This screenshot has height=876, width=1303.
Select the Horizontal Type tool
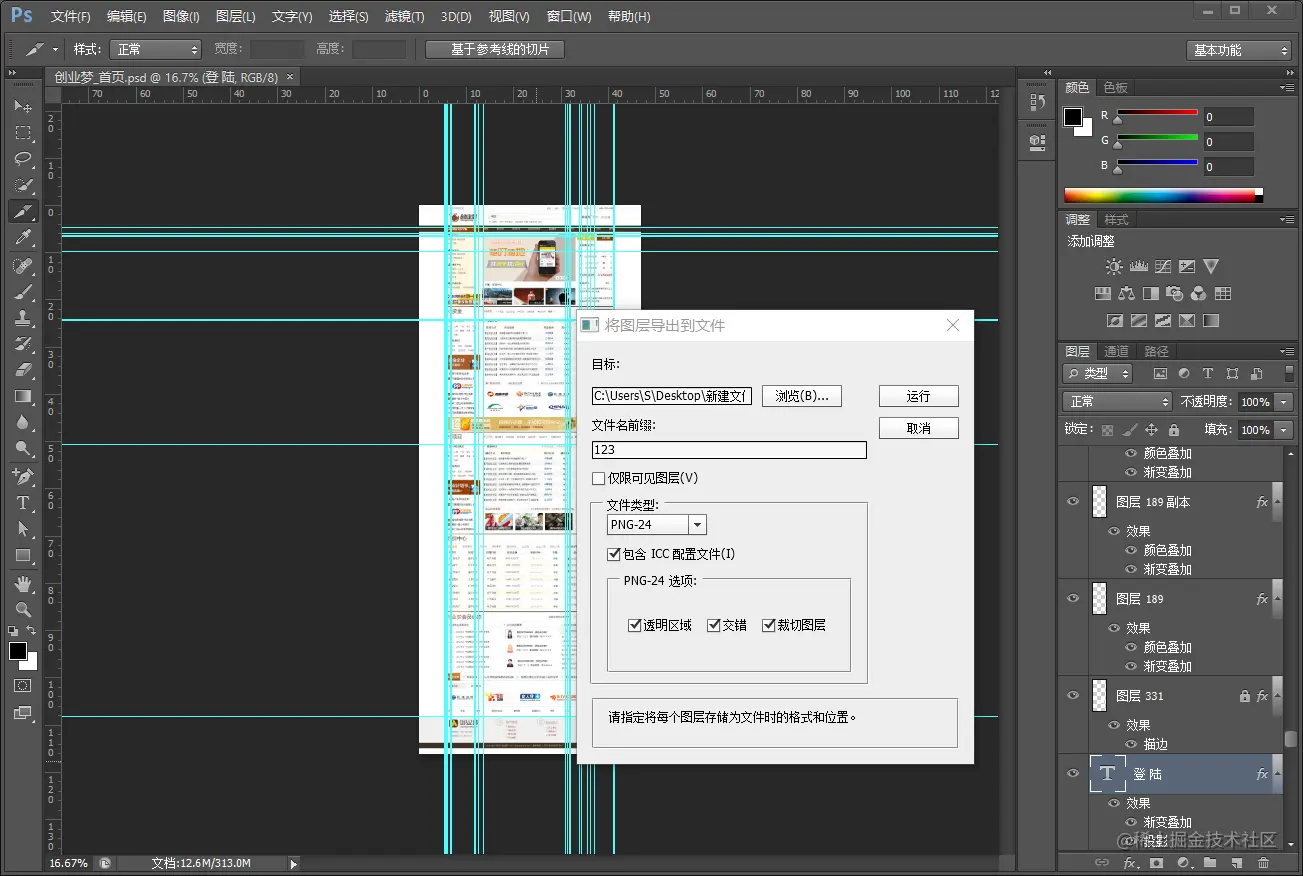(x=23, y=503)
